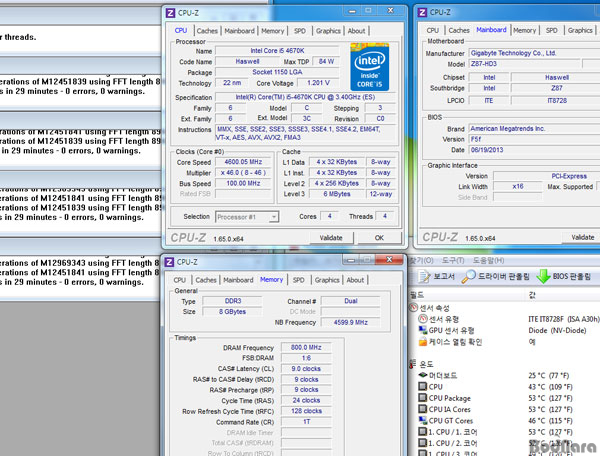Click the Multiplier value x 46.0
This screenshot has height=456, width=600.
tap(243, 173)
